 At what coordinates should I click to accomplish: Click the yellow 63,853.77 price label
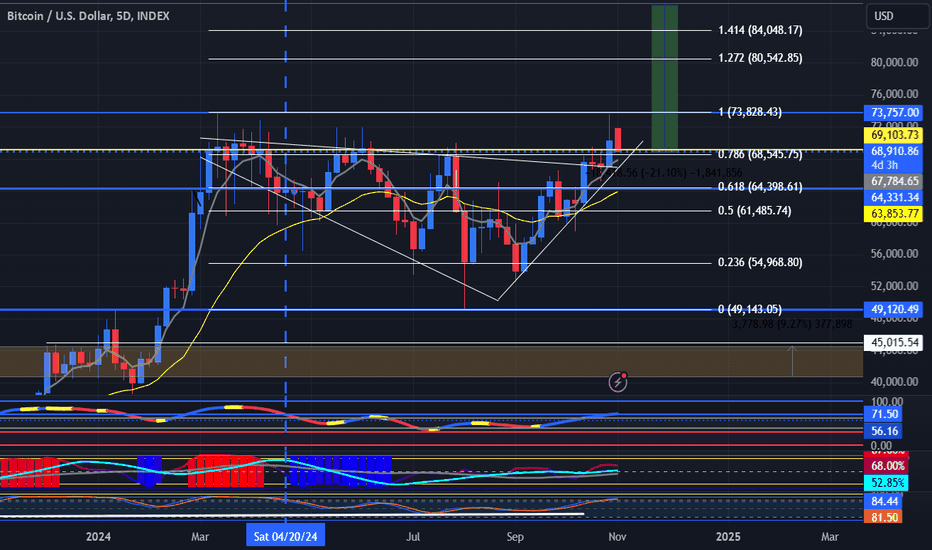pyautogui.click(x=894, y=213)
